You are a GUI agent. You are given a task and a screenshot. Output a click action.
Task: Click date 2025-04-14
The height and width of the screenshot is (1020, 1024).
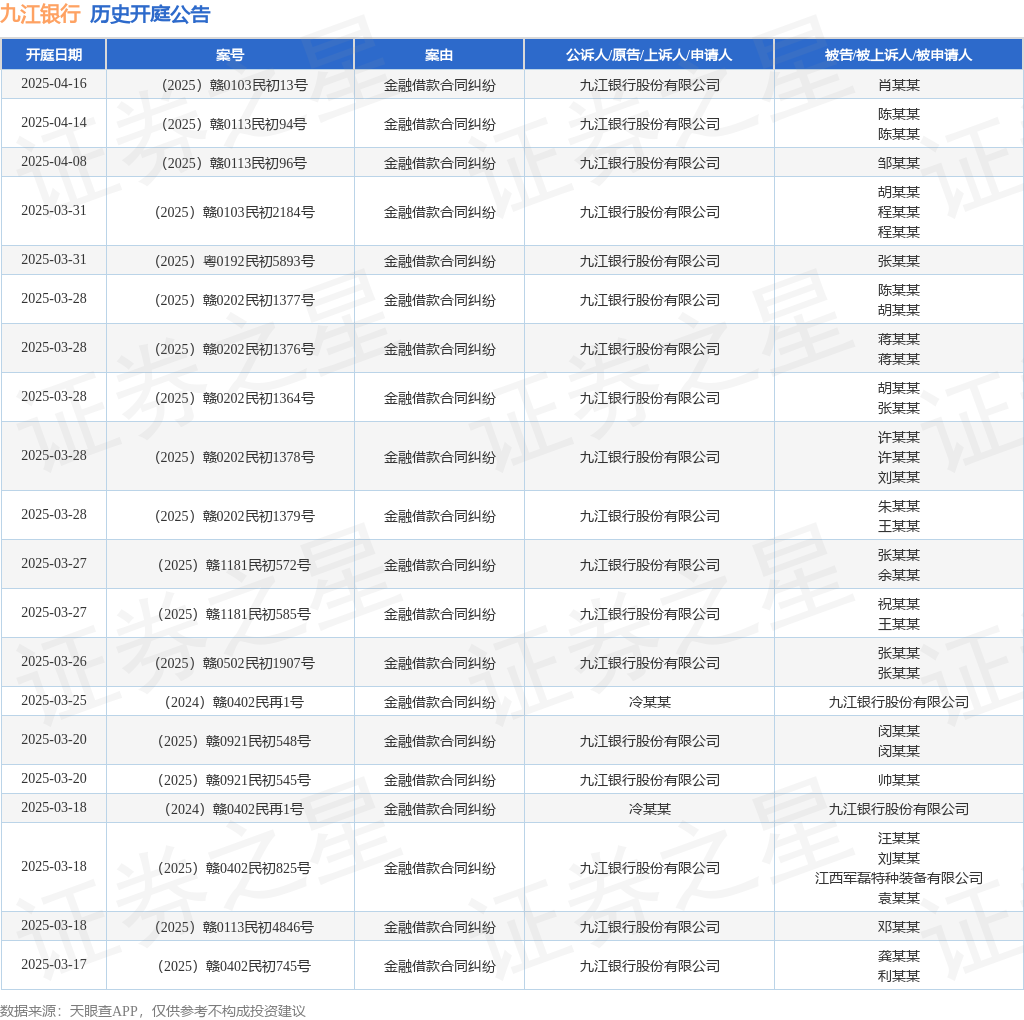tap(54, 123)
